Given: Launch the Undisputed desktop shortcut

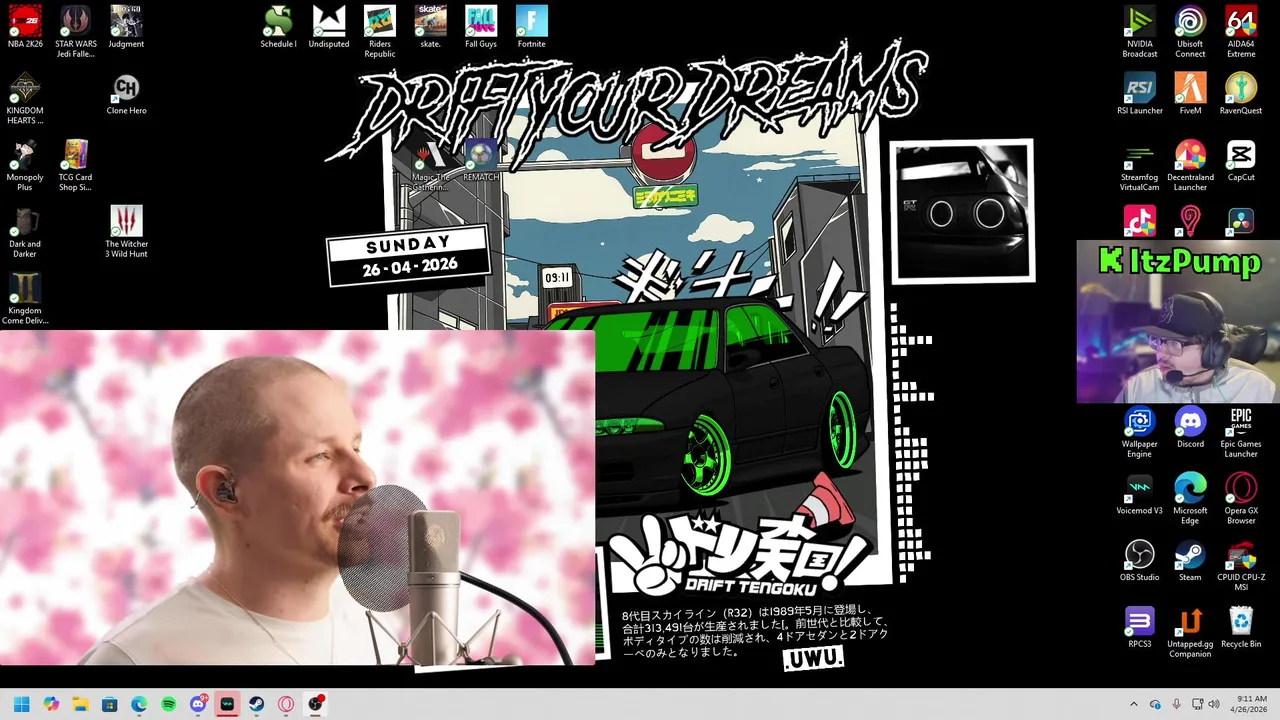Looking at the screenshot, I should point(329,27).
